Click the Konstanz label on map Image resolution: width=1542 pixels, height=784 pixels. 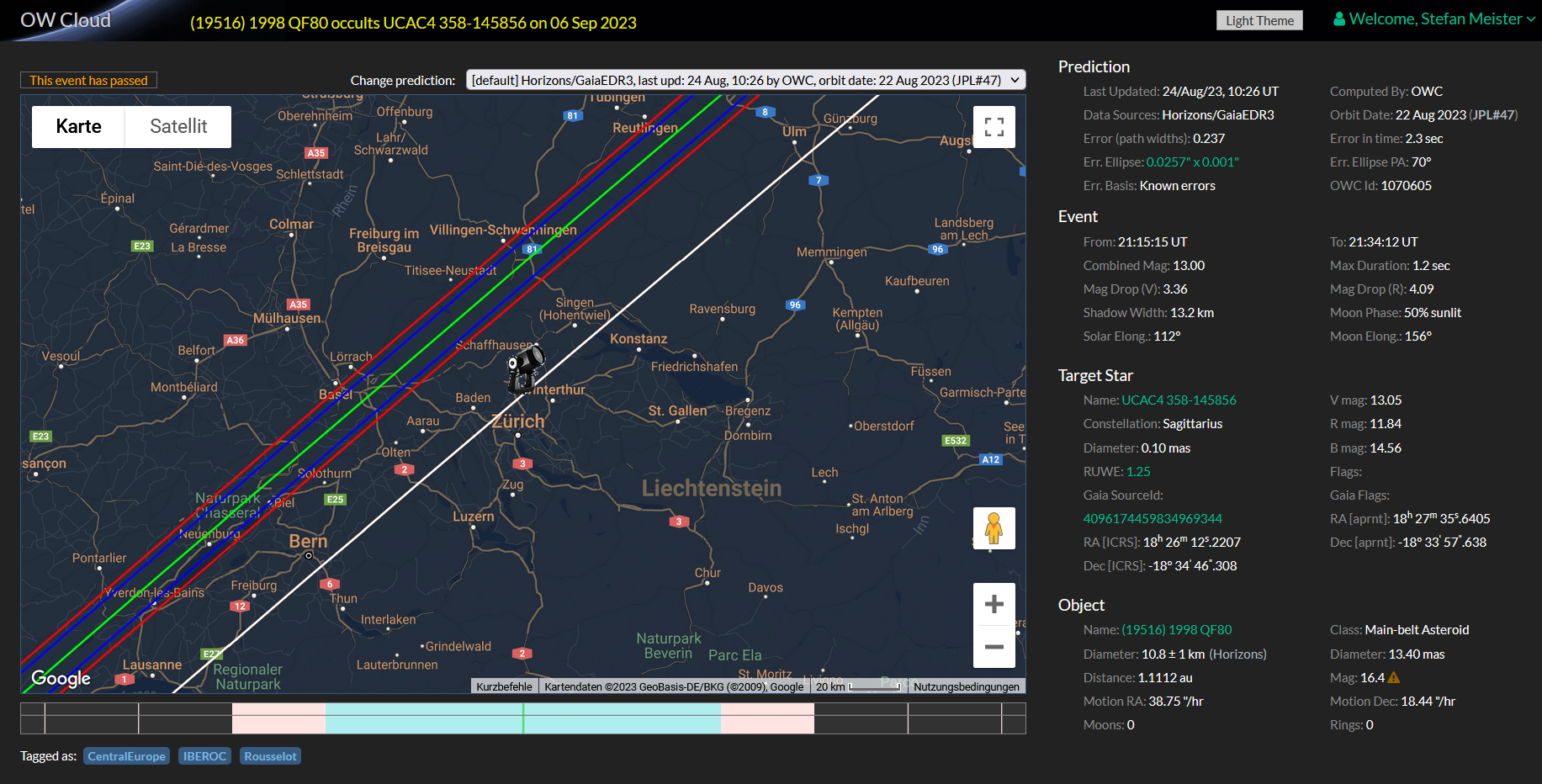click(x=639, y=338)
